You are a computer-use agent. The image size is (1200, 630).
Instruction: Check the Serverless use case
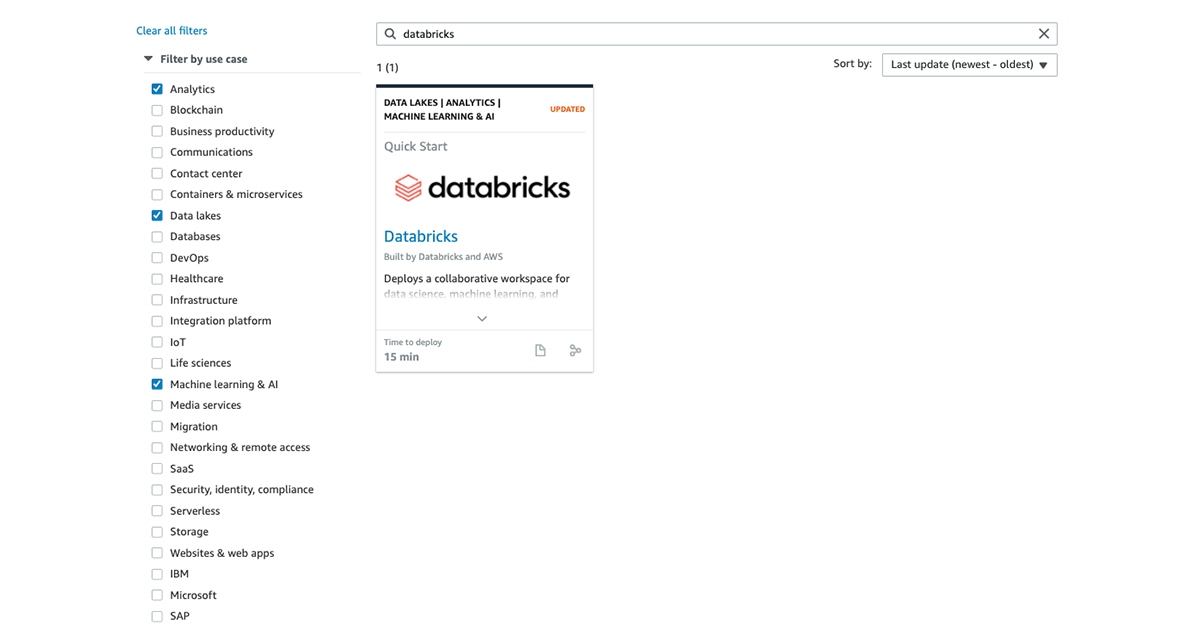(x=157, y=511)
